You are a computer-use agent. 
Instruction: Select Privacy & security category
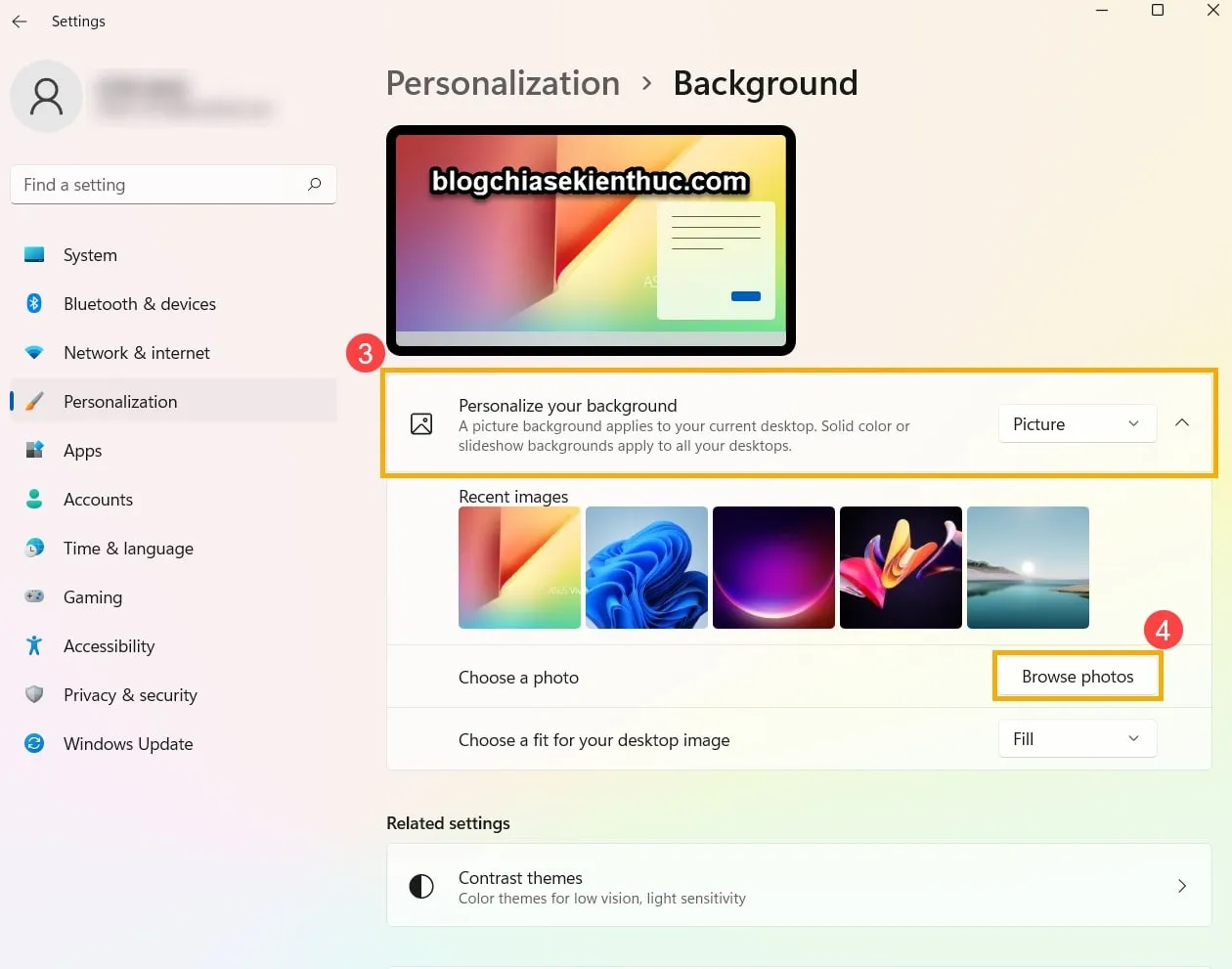[x=130, y=695]
